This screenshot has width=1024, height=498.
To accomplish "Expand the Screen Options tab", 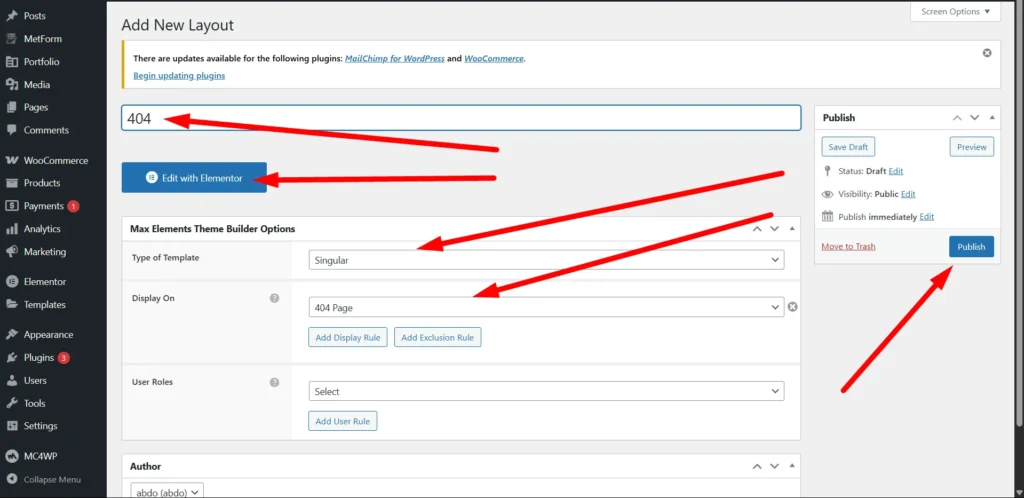I will pos(954,12).
